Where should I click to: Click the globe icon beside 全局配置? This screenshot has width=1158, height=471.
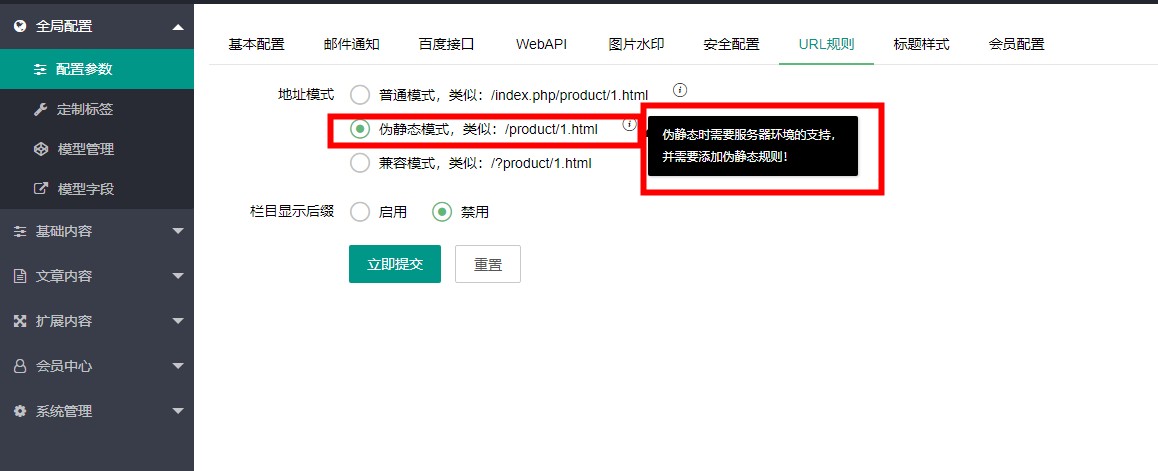[x=20, y=27]
